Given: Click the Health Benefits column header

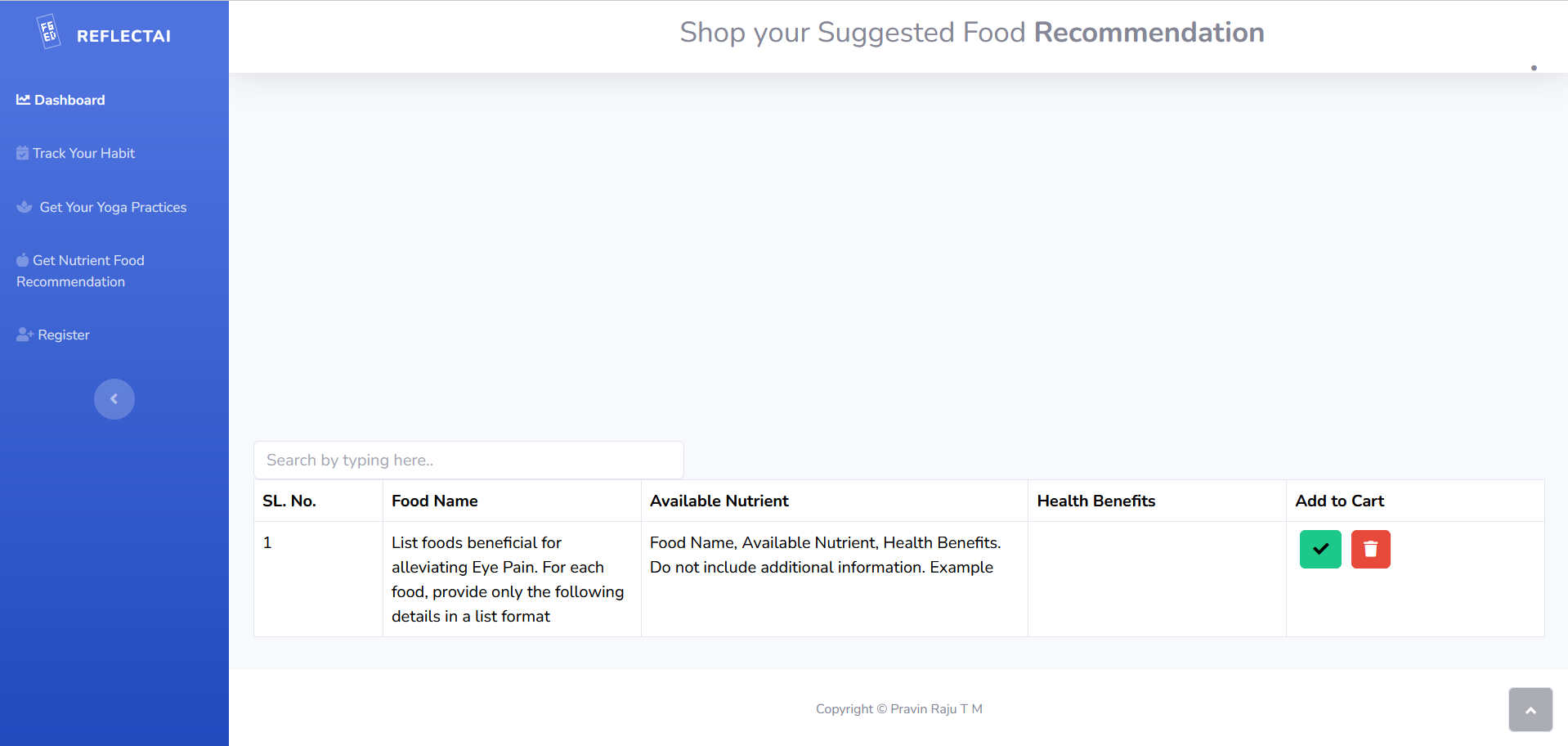Looking at the screenshot, I should click(x=1095, y=501).
